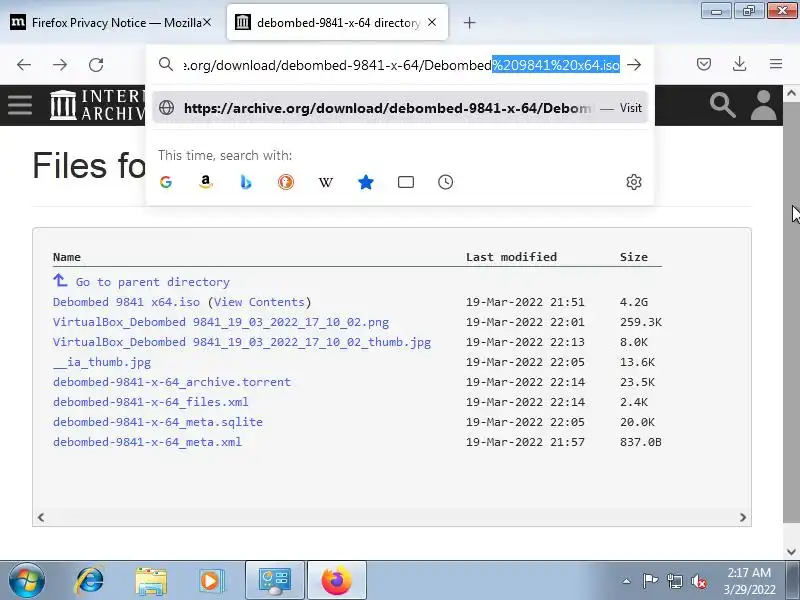The image size is (800, 600).
Task: Open Internet Archive hamburger menu
Action: (20, 105)
